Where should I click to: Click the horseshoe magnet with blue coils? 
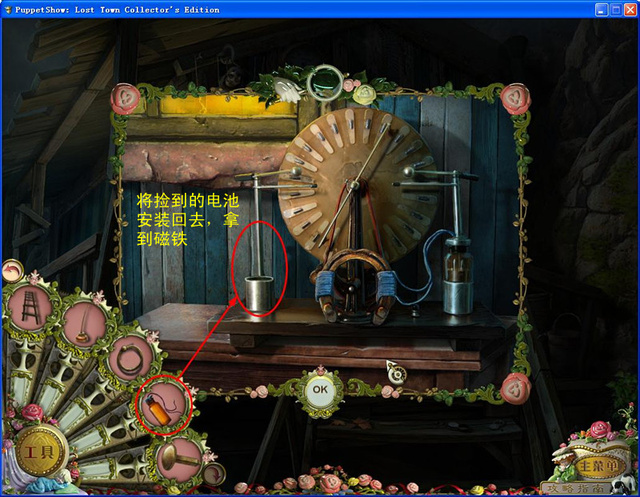coord(353,286)
